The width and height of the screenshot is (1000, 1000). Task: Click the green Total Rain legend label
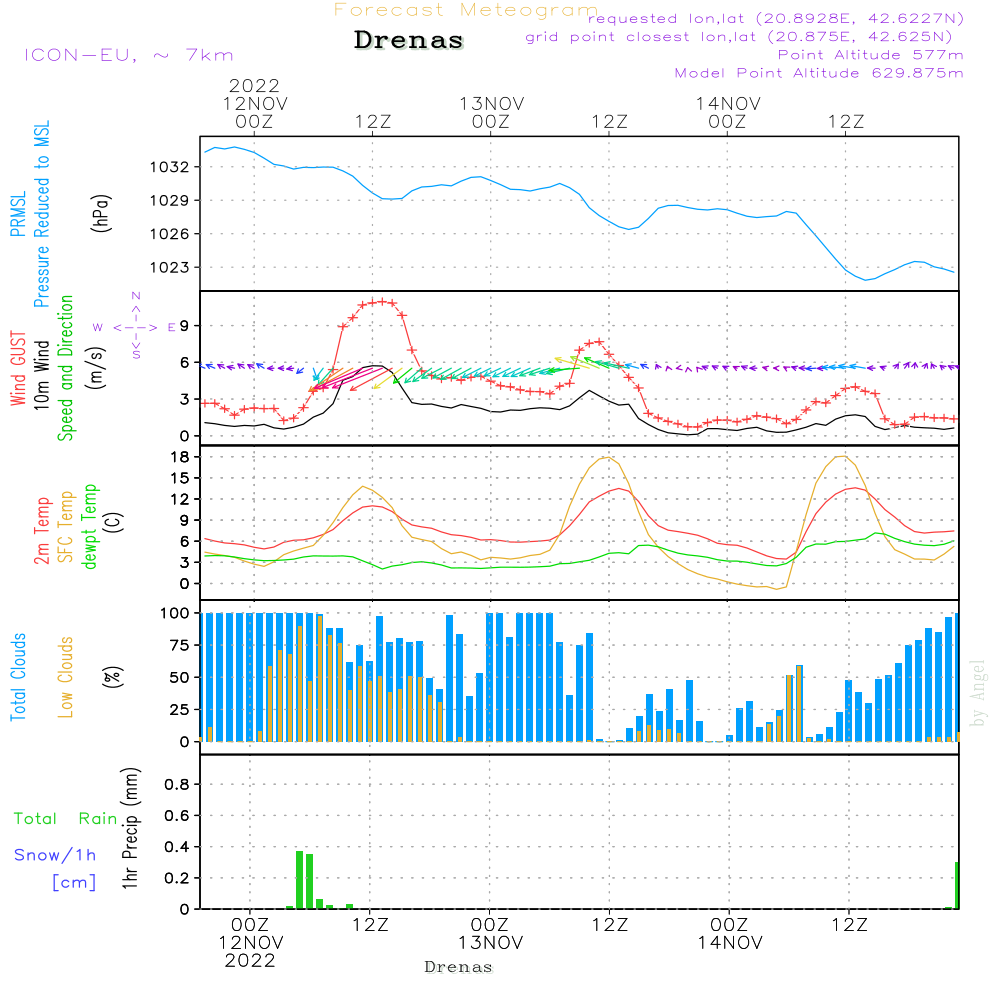(66, 819)
